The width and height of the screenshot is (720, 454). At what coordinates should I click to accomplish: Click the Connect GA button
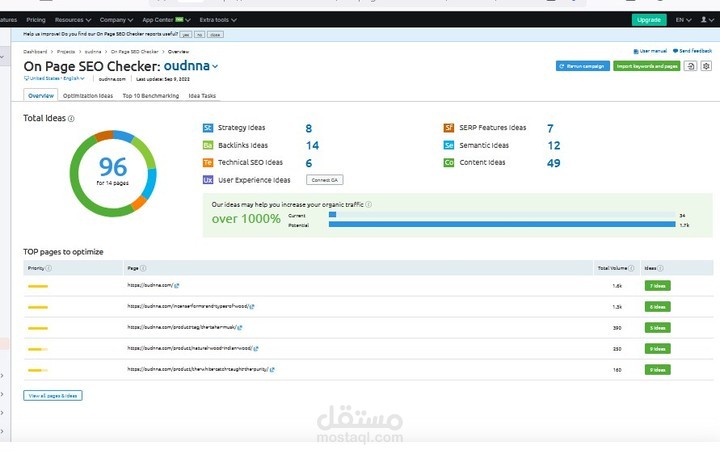tap(325, 180)
